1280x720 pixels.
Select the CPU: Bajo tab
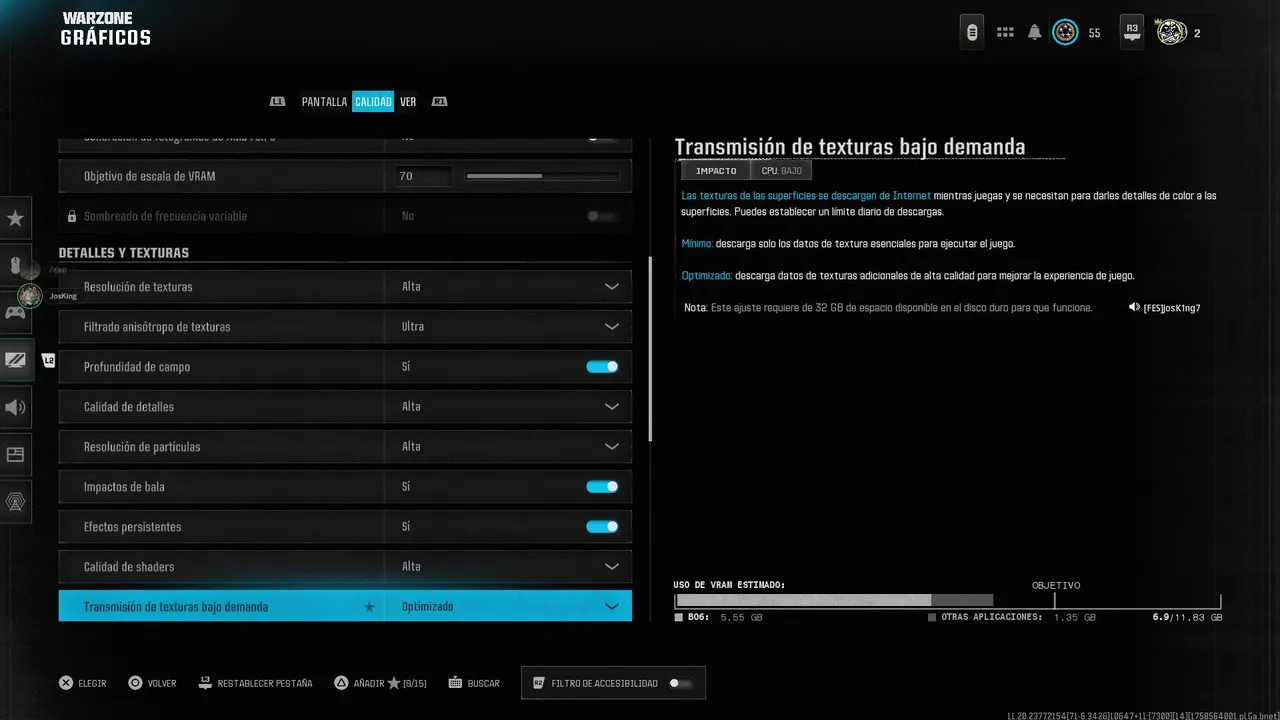(781, 171)
